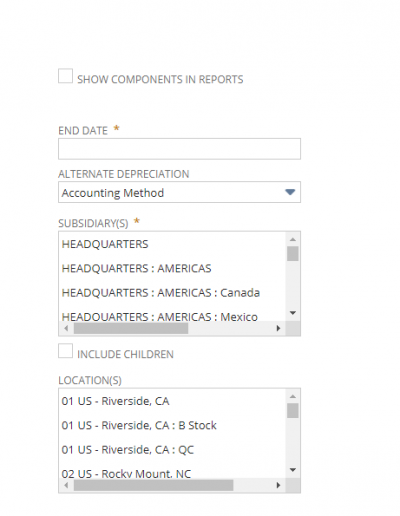Tick the Include Children checkbox
The image size is (400, 516).
(65, 351)
